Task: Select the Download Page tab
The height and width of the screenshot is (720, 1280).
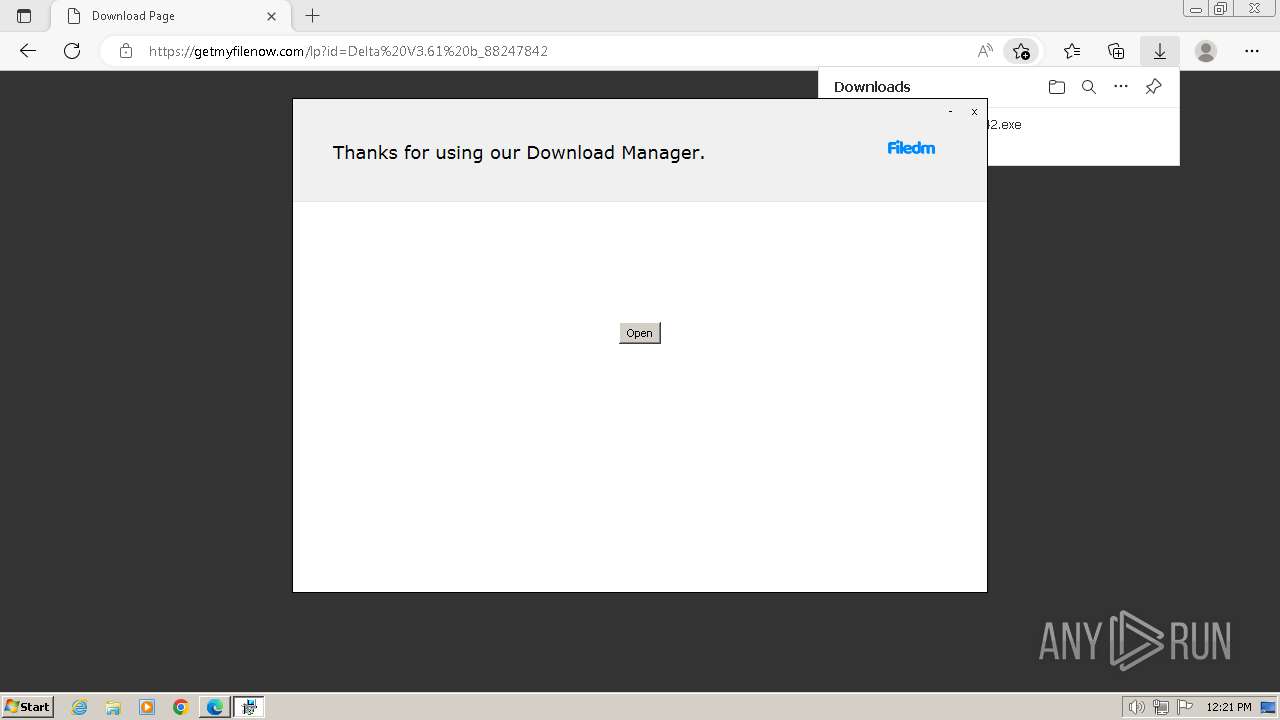Action: (x=171, y=16)
